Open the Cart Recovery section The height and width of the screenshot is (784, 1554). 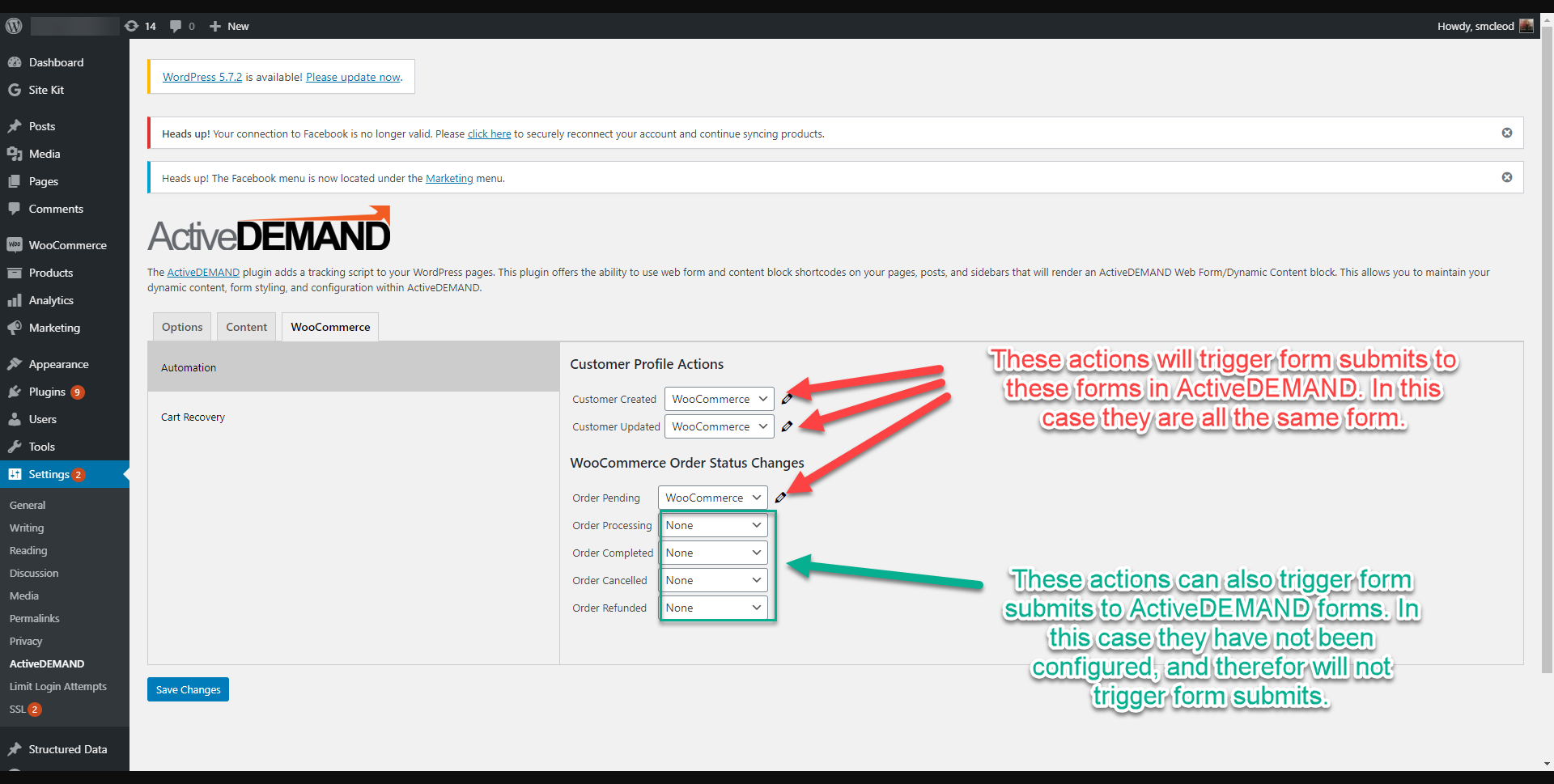pos(354,417)
